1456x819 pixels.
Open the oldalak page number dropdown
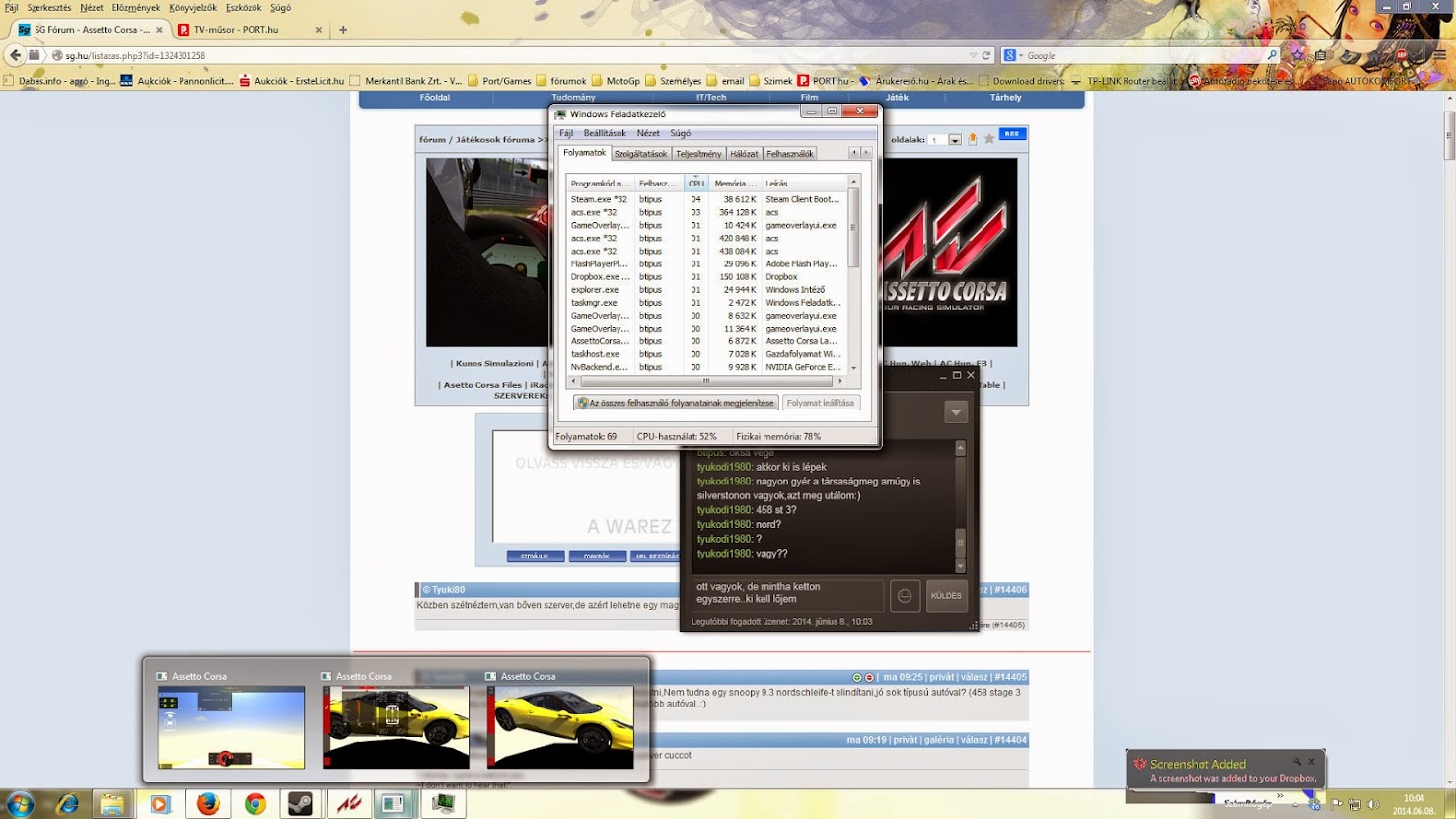[x=955, y=140]
